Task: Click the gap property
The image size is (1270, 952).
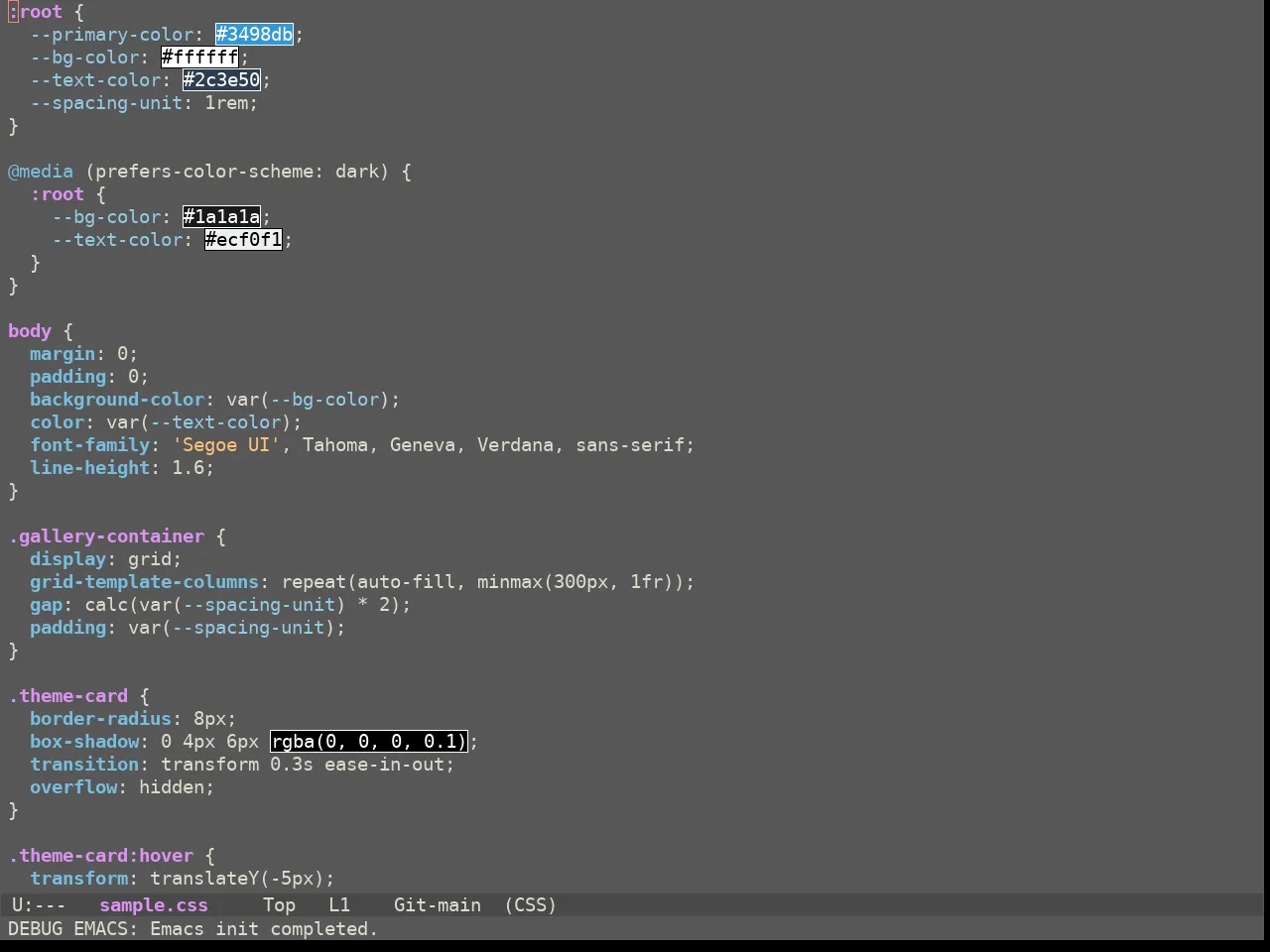Action: [46, 605]
